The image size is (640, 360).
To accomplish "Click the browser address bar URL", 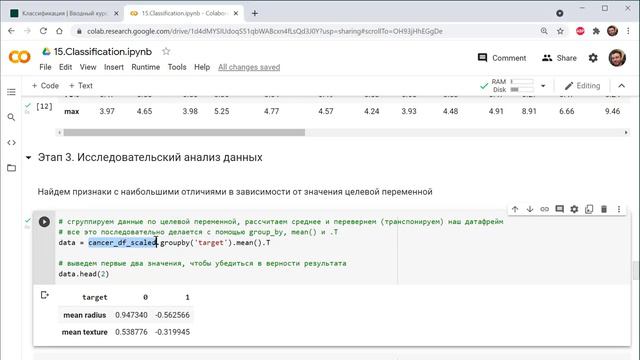I will pyautogui.click(x=264, y=31).
